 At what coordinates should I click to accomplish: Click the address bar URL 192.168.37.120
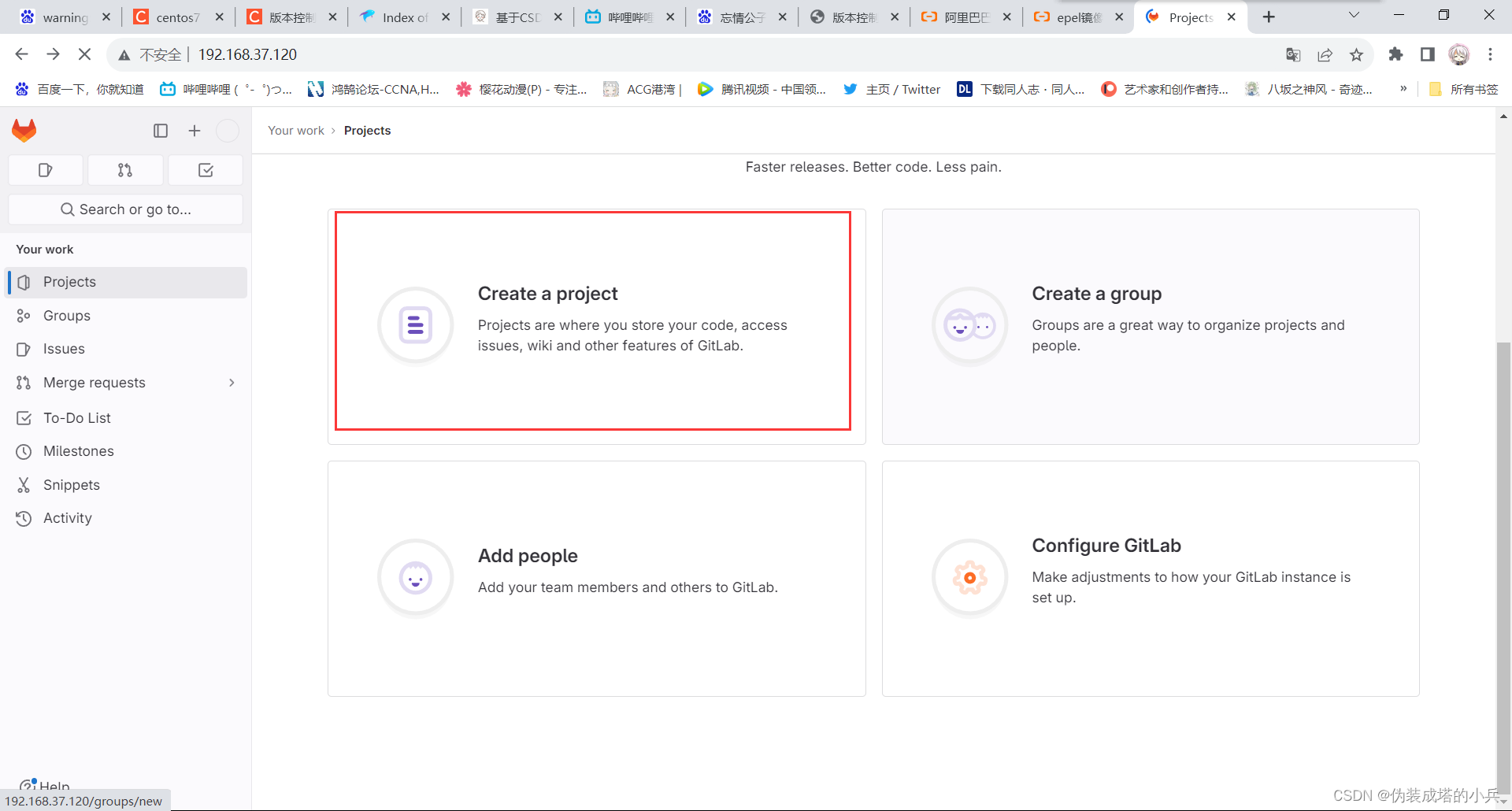[x=247, y=54]
